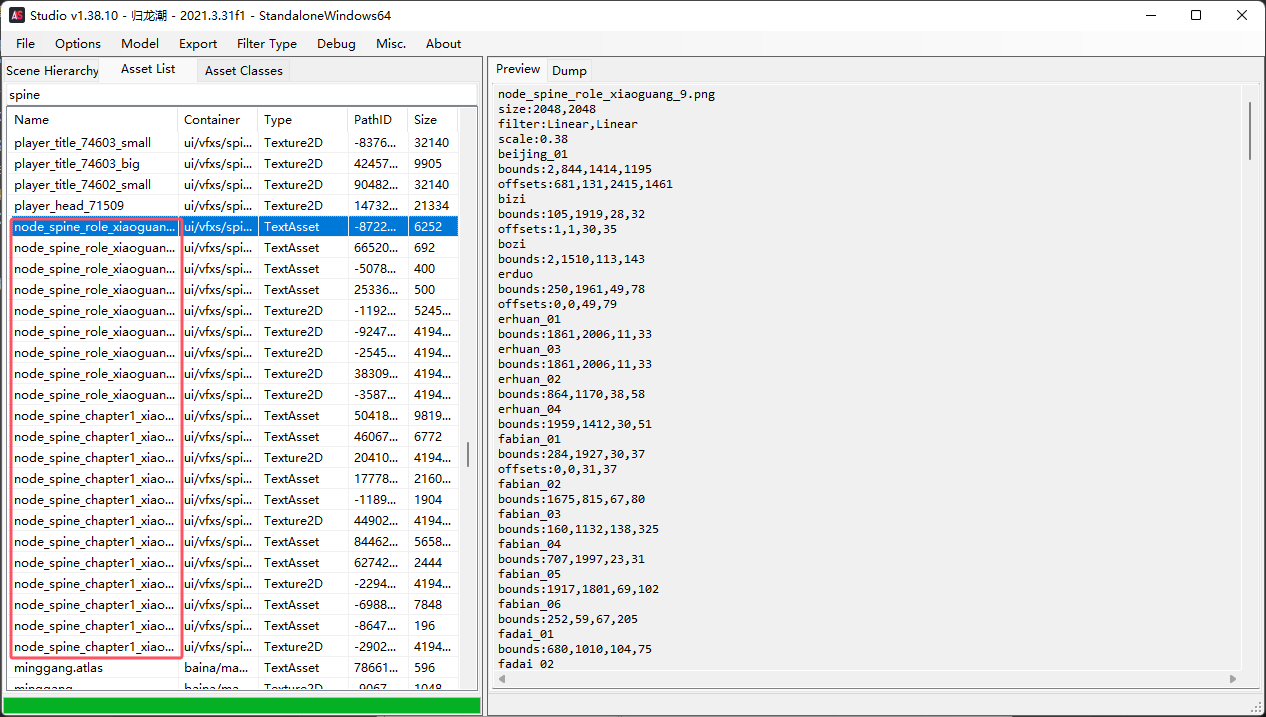1266x717 pixels.
Task: Click the preview pane vertical scrollbar thumb
Action: pyautogui.click(x=1250, y=130)
